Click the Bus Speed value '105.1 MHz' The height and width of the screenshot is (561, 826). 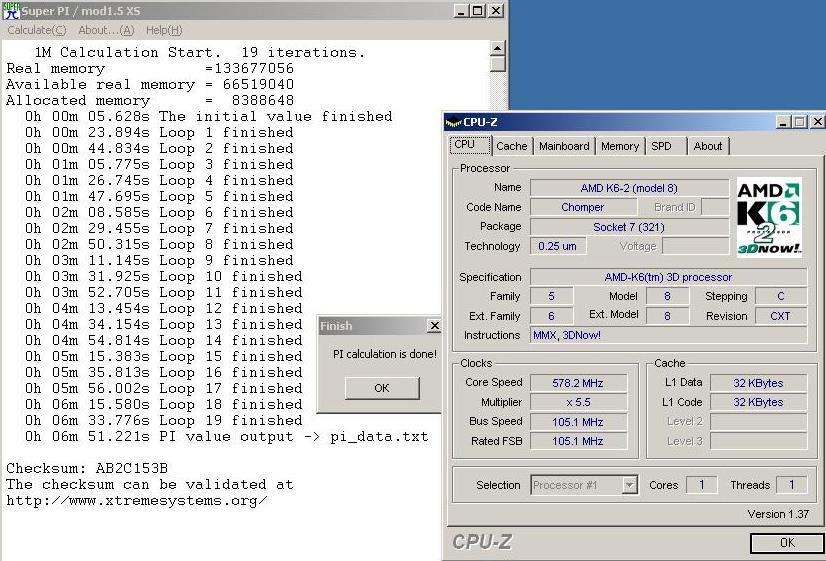click(x=578, y=422)
